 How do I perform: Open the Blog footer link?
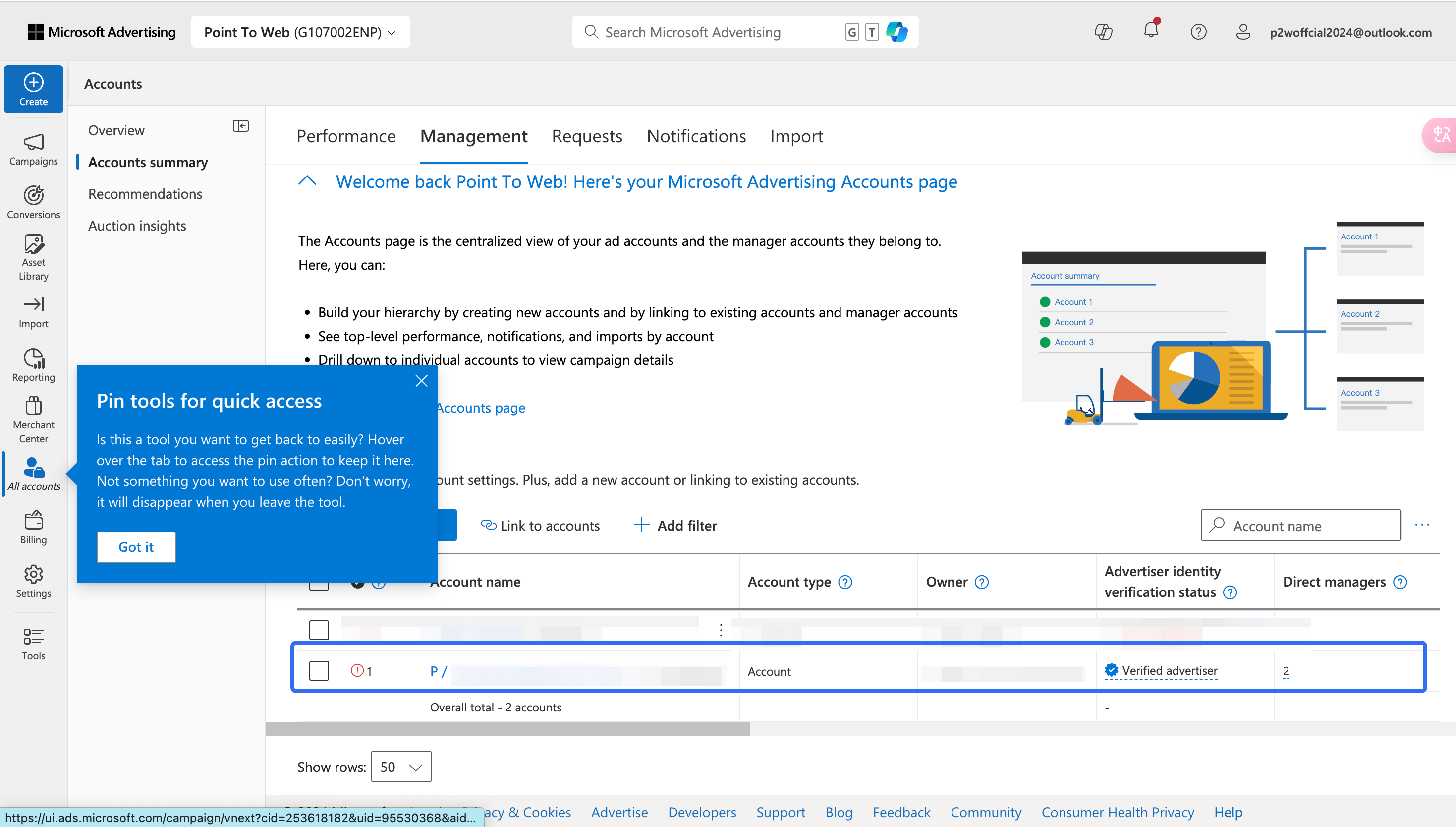tap(839, 812)
